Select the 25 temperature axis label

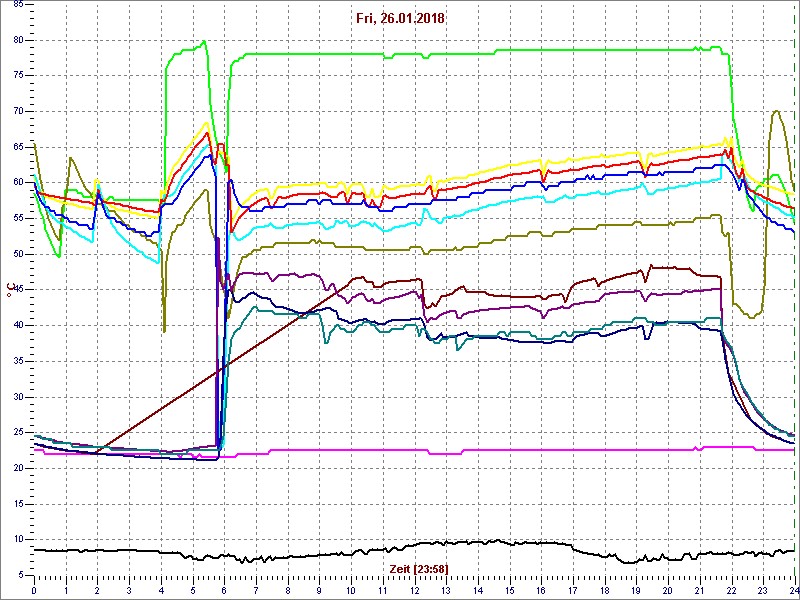[18, 433]
